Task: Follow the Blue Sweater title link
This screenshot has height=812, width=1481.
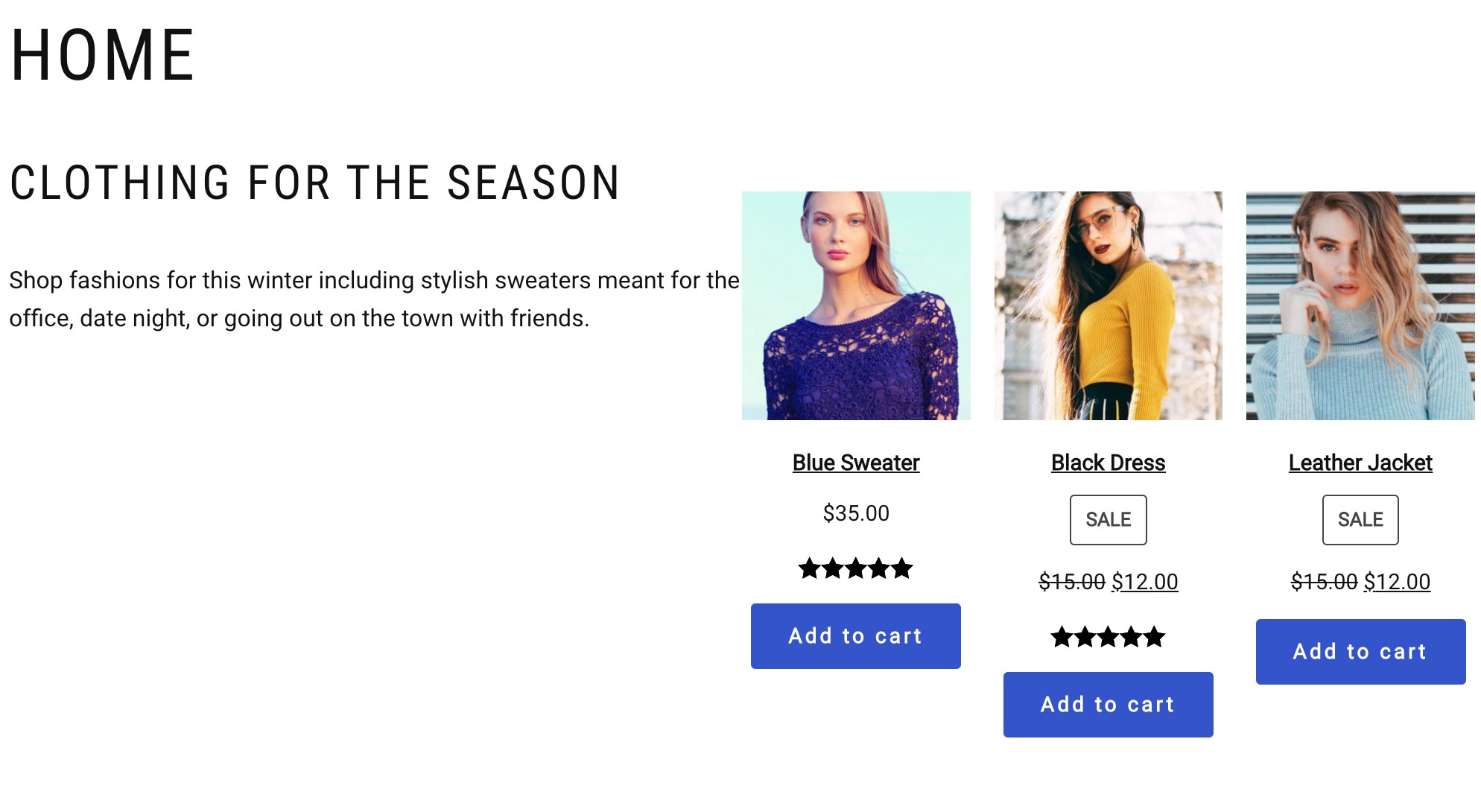Action: tap(856, 463)
